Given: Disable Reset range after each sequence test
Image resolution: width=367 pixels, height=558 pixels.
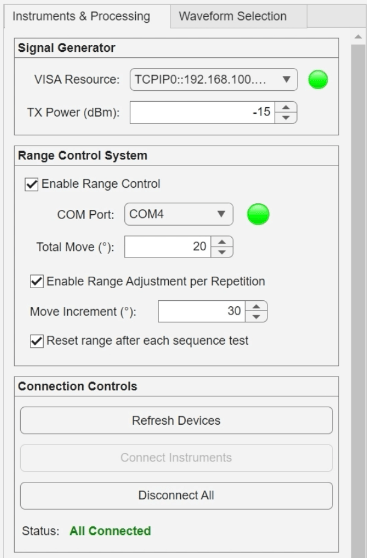Looking at the screenshot, I should pyautogui.click(x=37, y=341).
